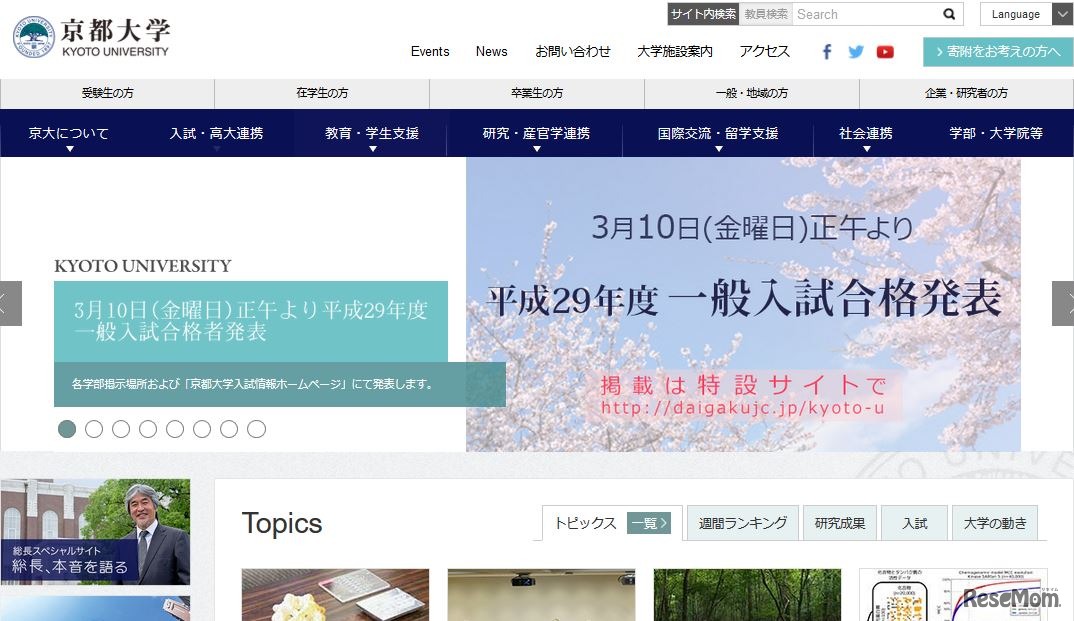Click the 寄附をお考えの方へ button
Image resolution: width=1074 pixels, height=621 pixels.
click(997, 51)
